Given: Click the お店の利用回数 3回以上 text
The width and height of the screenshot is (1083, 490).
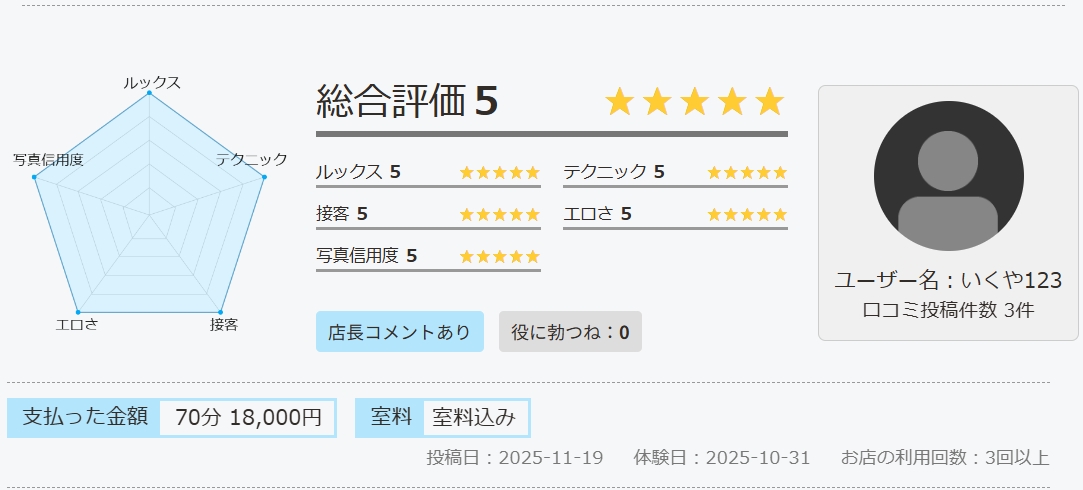Looking at the screenshot, I should [944, 458].
